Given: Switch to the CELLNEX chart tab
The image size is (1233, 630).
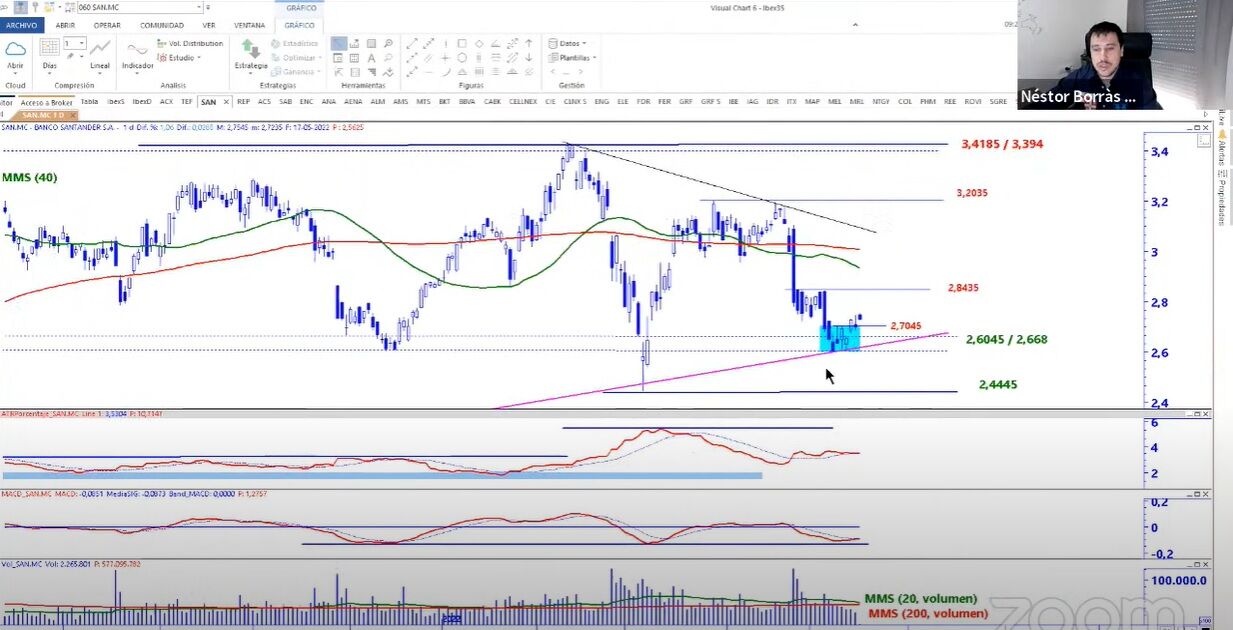Looking at the screenshot, I should (523, 102).
